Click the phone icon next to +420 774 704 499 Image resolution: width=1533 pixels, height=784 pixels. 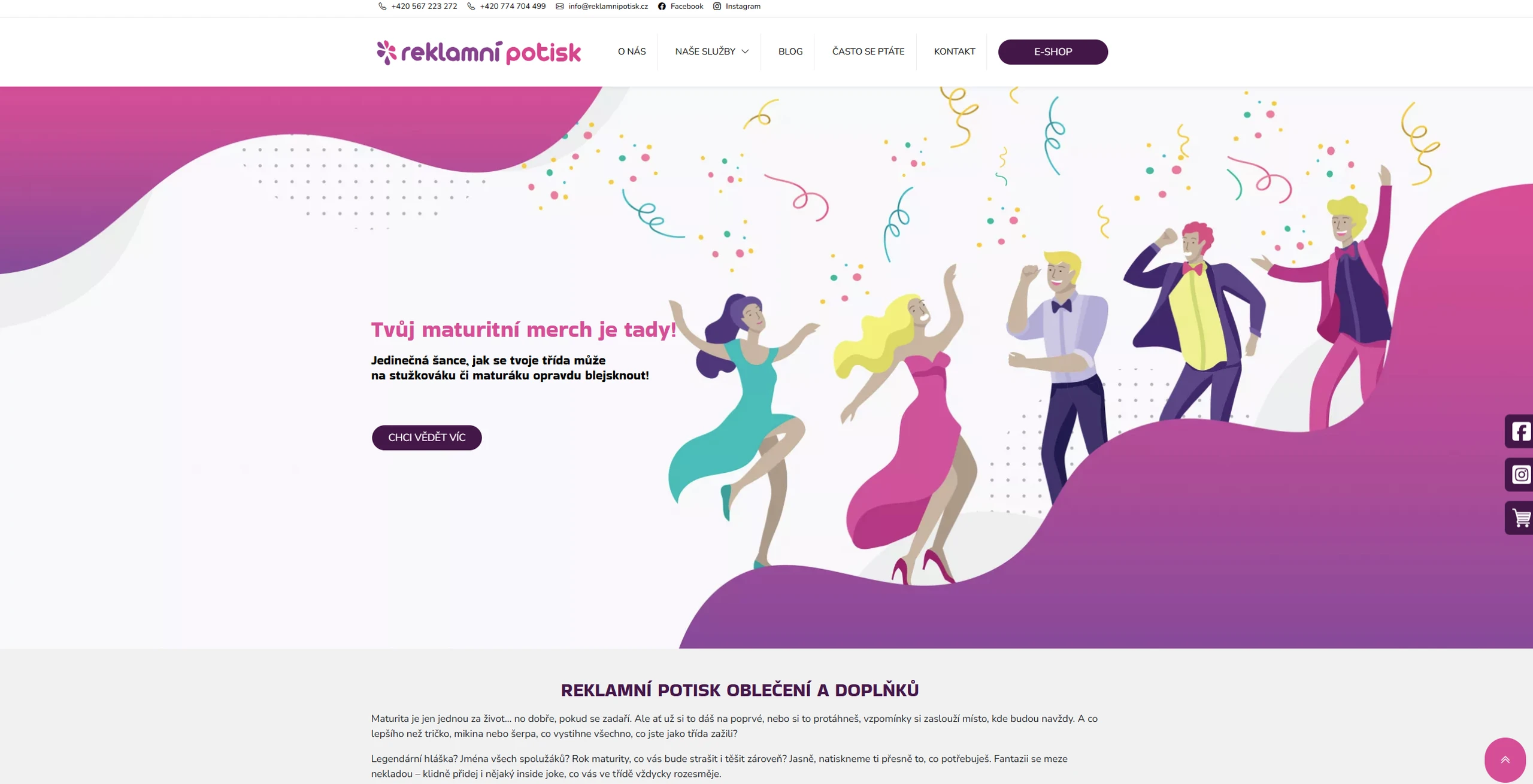[471, 7]
